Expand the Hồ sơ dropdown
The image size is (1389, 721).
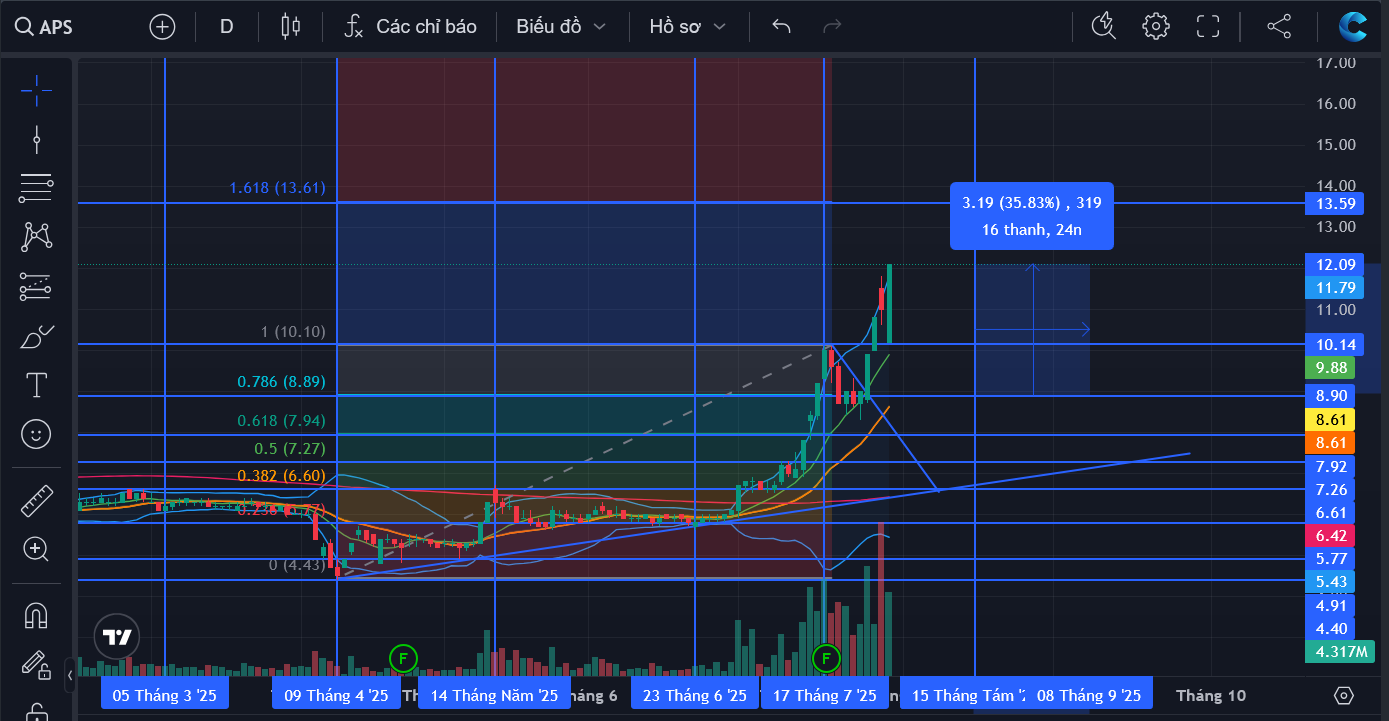coord(687,27)
